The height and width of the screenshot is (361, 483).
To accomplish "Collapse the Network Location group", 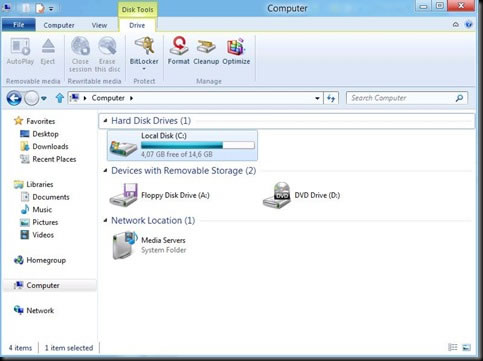I will pos(105,220).
